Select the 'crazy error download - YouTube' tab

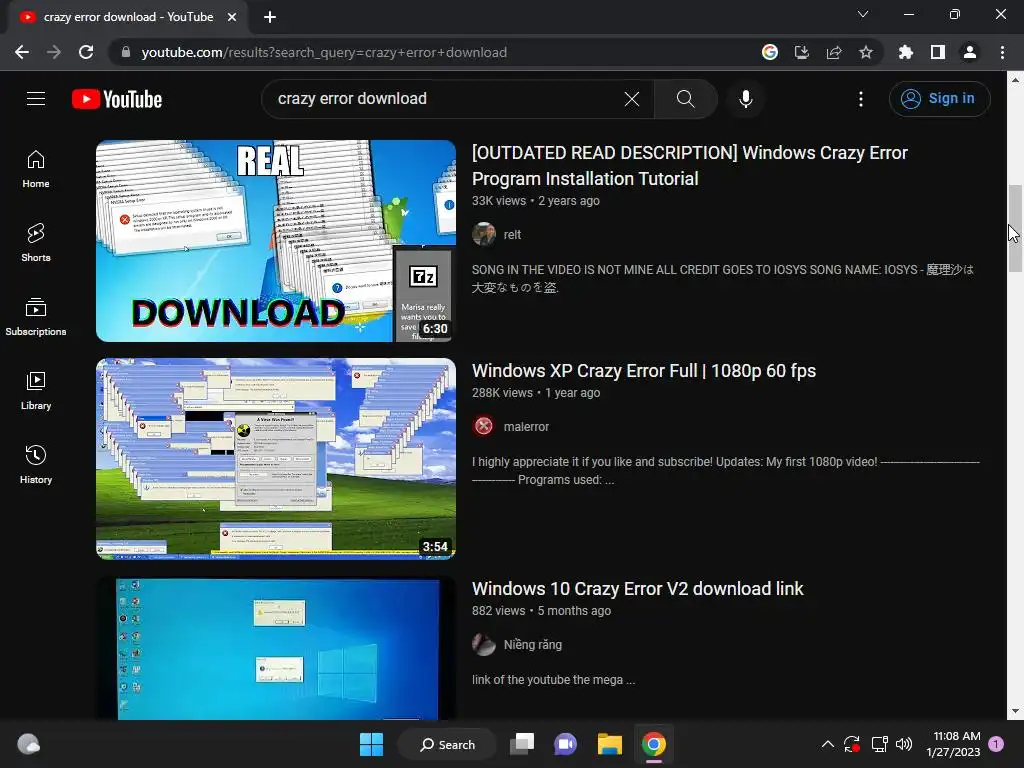pos(128,17)
